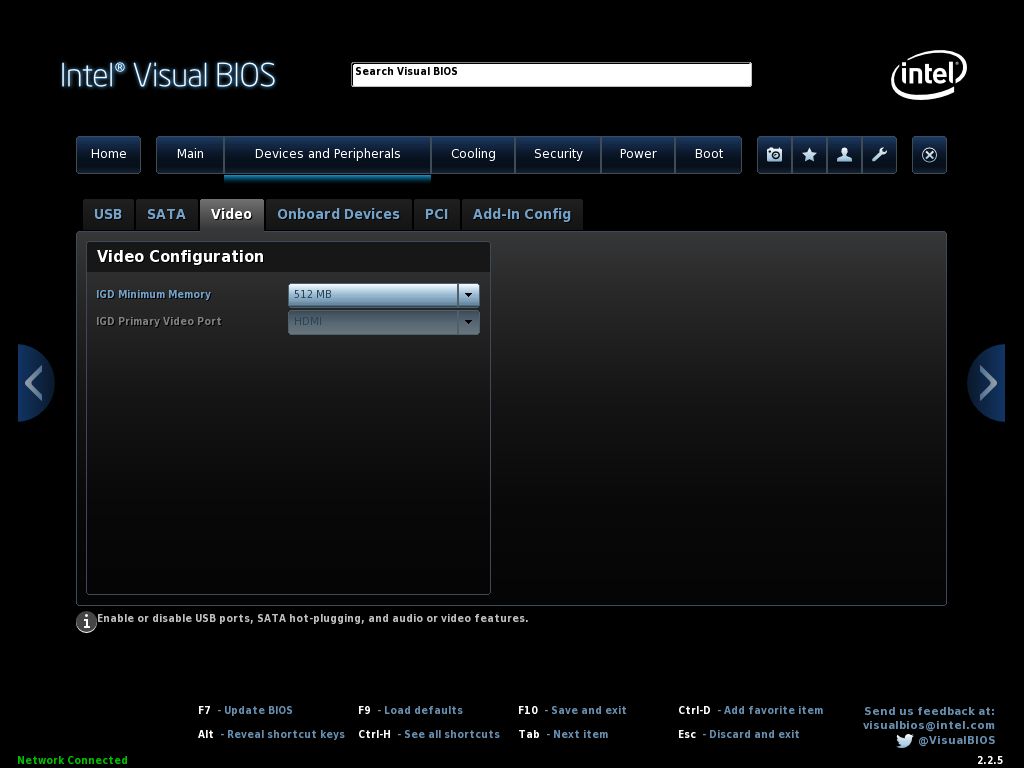Open the IGD Primary Video Port dropdown arrow
The image size is (1024, 768).
click(468, 322)
